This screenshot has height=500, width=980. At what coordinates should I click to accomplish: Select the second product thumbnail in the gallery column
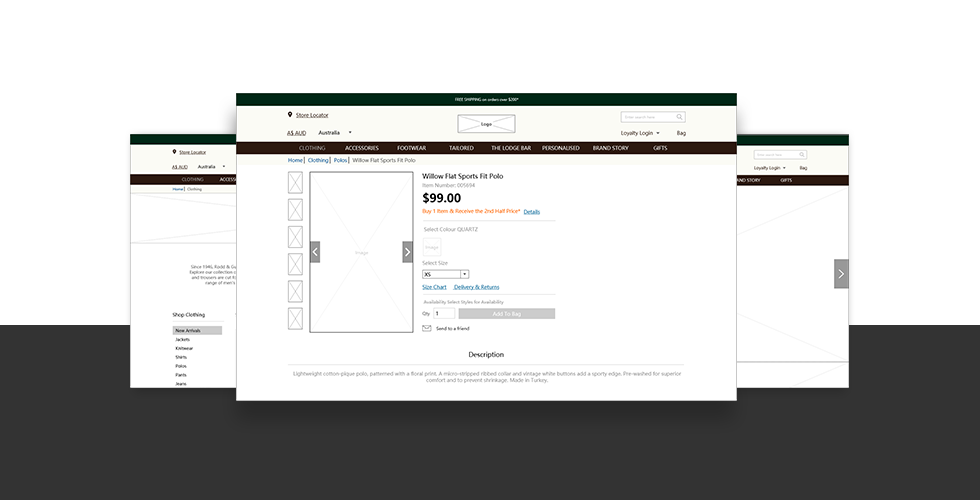point(295,210)
